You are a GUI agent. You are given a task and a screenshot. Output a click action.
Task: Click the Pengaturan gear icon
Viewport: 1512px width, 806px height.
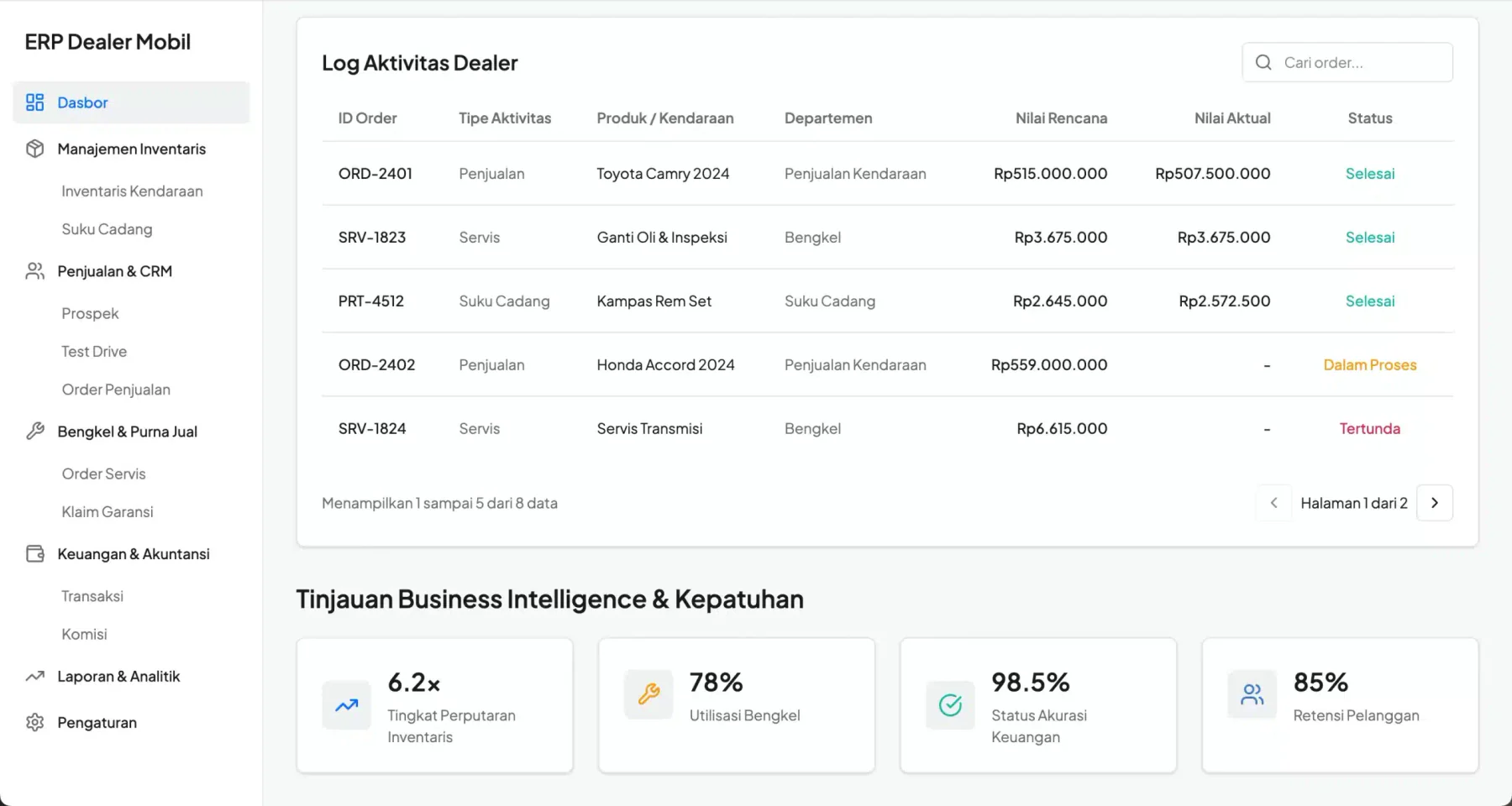34,723
